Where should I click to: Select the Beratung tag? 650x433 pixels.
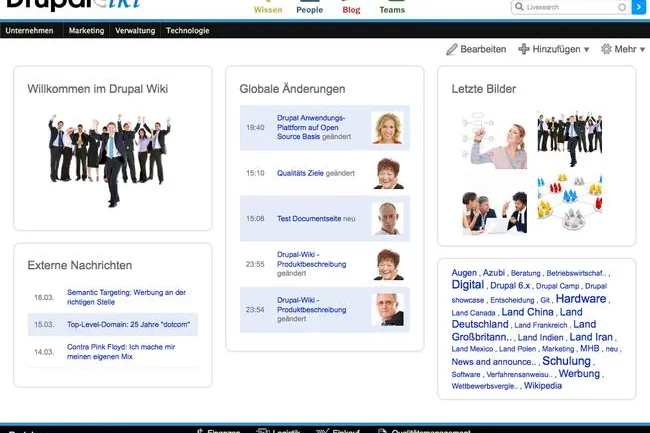526,273
